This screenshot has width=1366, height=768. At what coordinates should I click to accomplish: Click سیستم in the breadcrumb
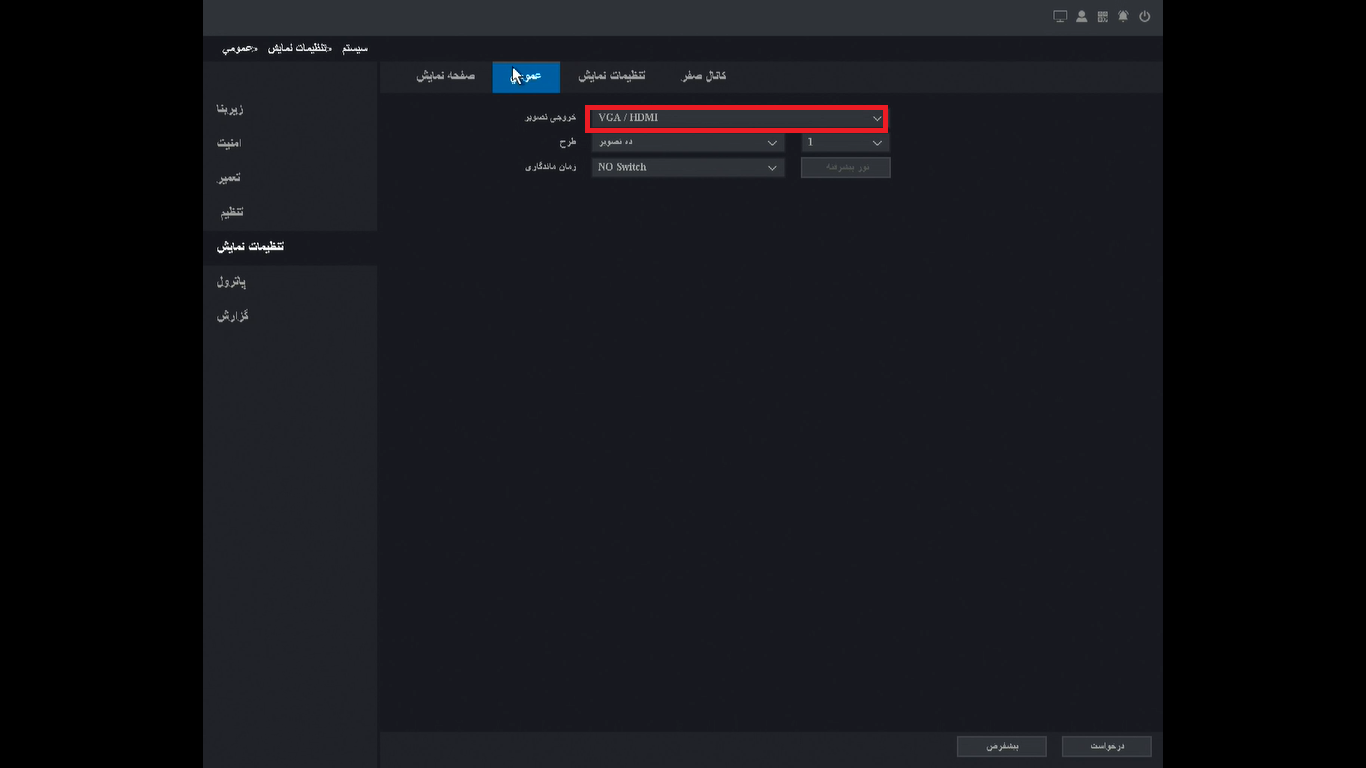pyautogui.click(x=355, y=49)
